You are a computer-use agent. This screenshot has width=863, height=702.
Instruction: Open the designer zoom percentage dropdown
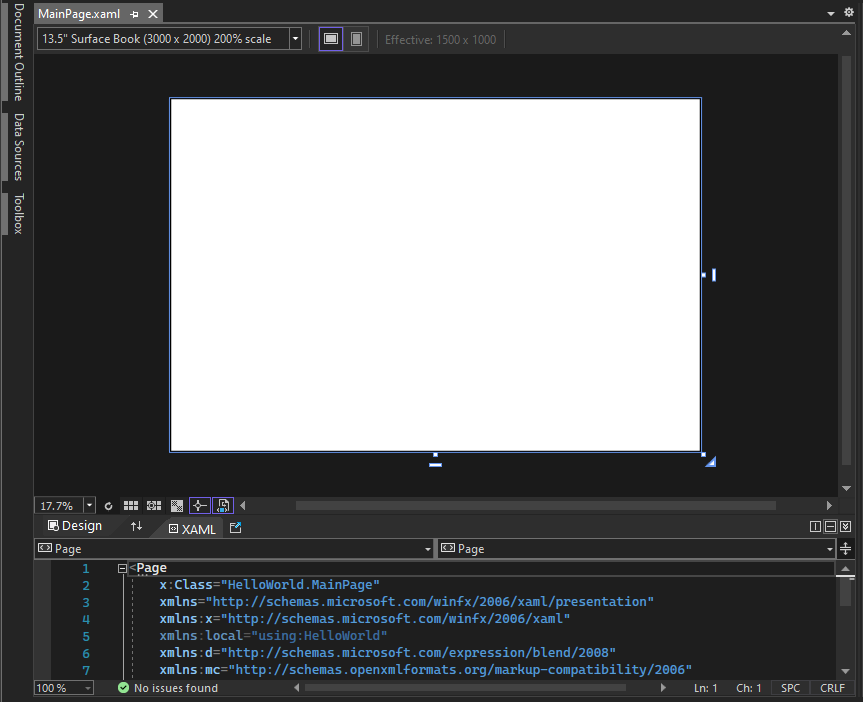pos(88,505)
